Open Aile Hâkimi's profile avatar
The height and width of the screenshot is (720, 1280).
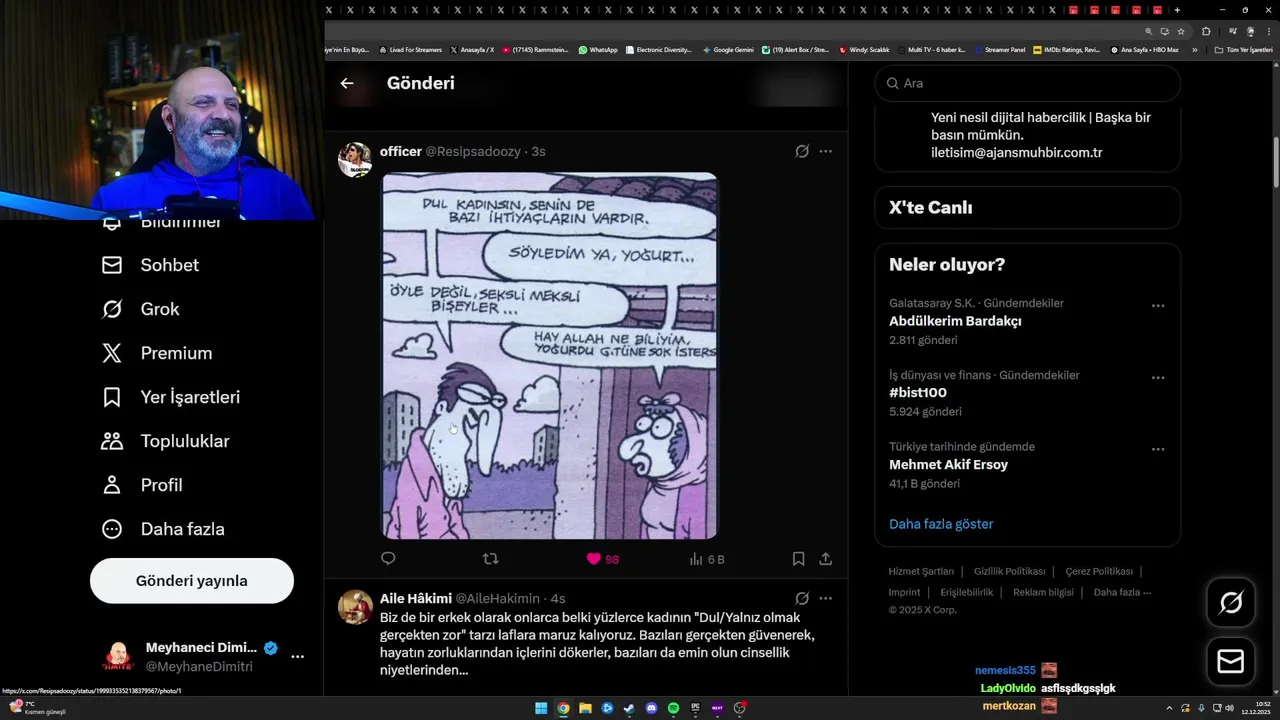tap(355, 607)
